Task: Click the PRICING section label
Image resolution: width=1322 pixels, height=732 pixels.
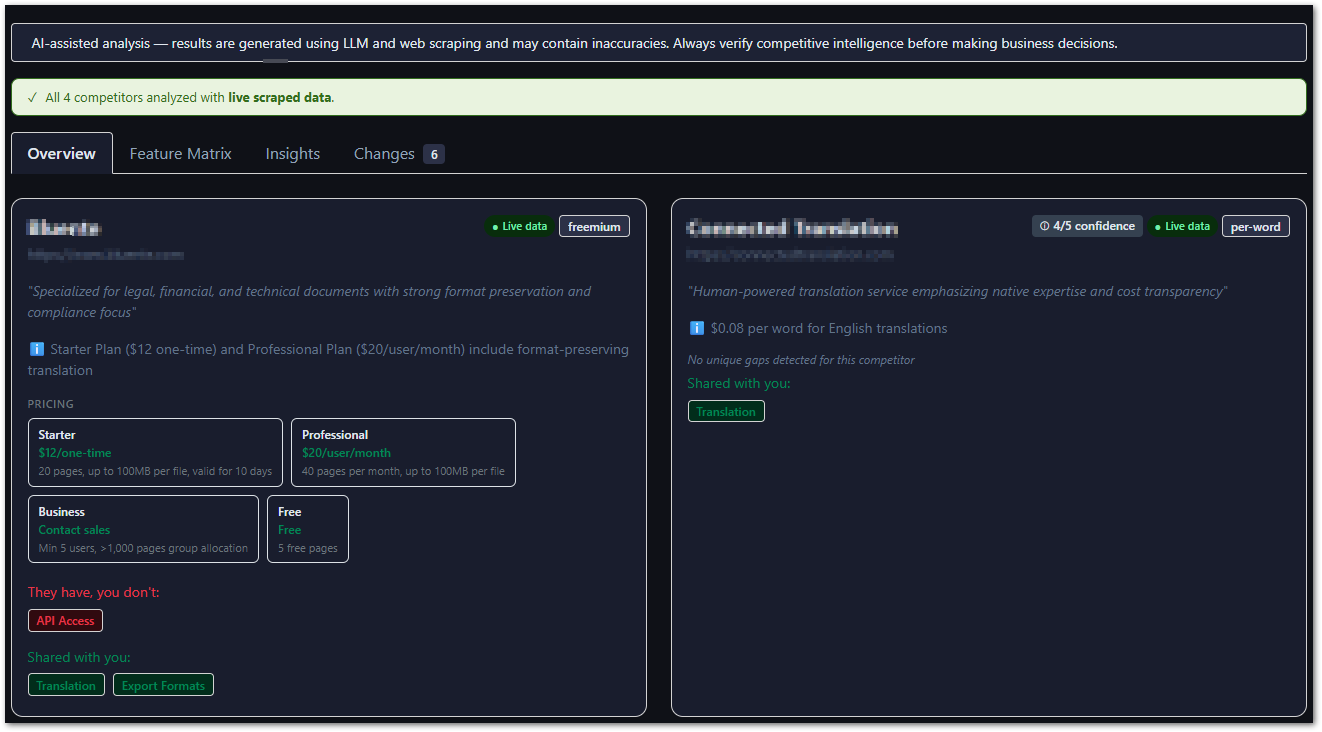Action: pos(51,404)
